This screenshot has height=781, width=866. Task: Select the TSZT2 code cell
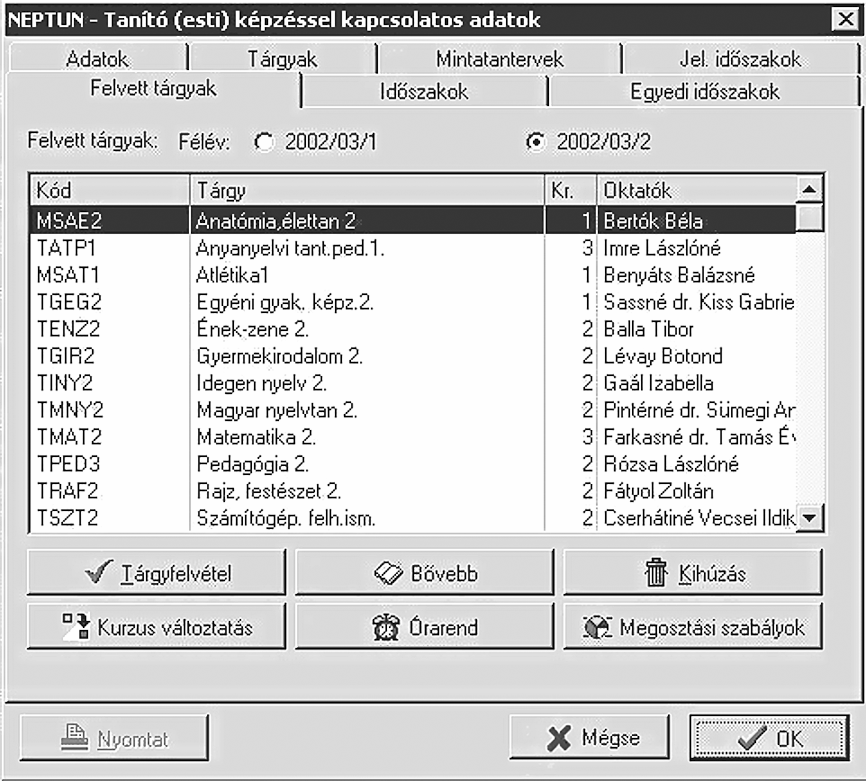67,518
